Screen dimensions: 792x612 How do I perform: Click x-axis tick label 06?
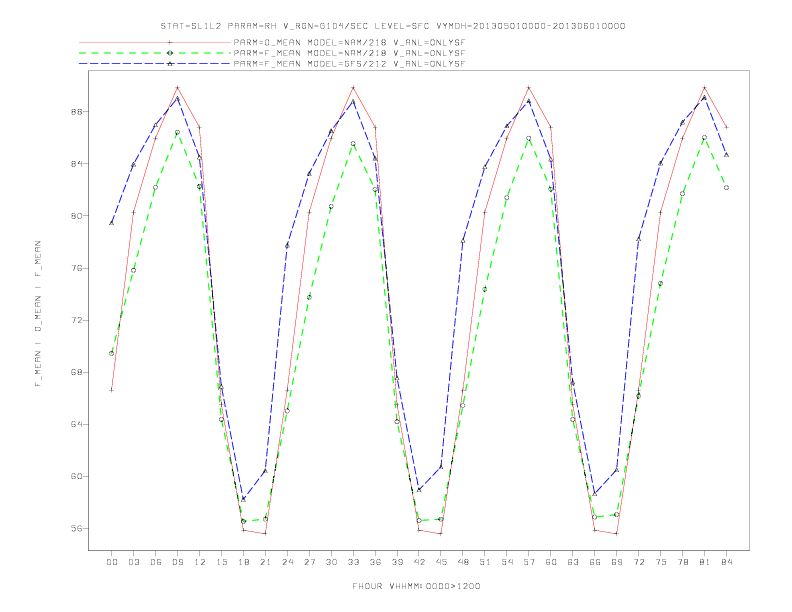coord(156,562)
